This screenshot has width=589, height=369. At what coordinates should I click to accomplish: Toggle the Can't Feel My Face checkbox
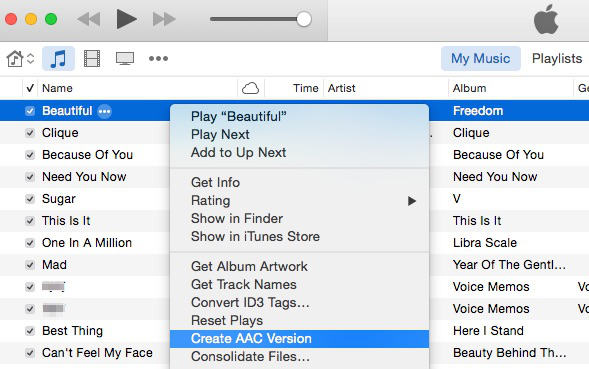[30, 353]
